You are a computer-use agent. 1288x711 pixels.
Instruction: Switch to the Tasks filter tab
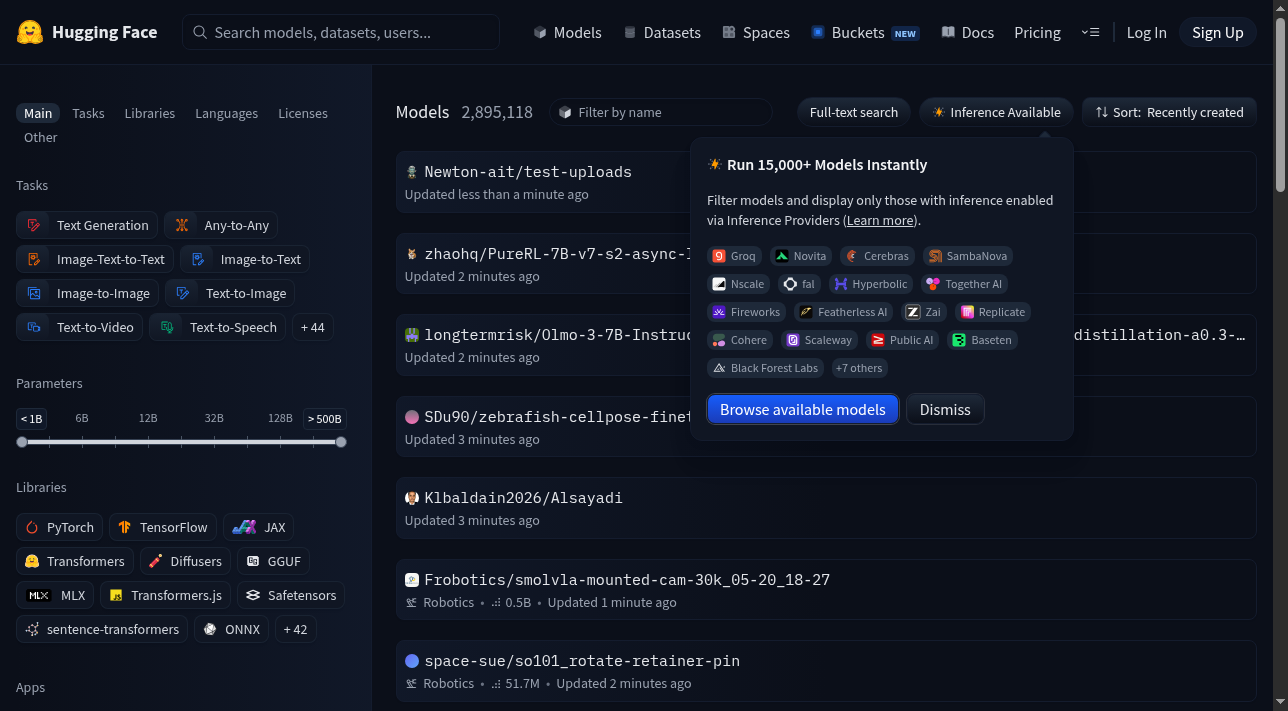[88, 113]
